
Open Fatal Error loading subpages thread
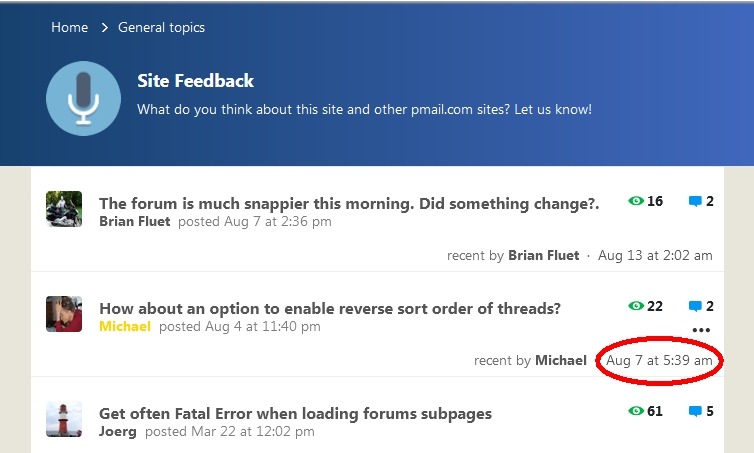click(x=295, y=413)
